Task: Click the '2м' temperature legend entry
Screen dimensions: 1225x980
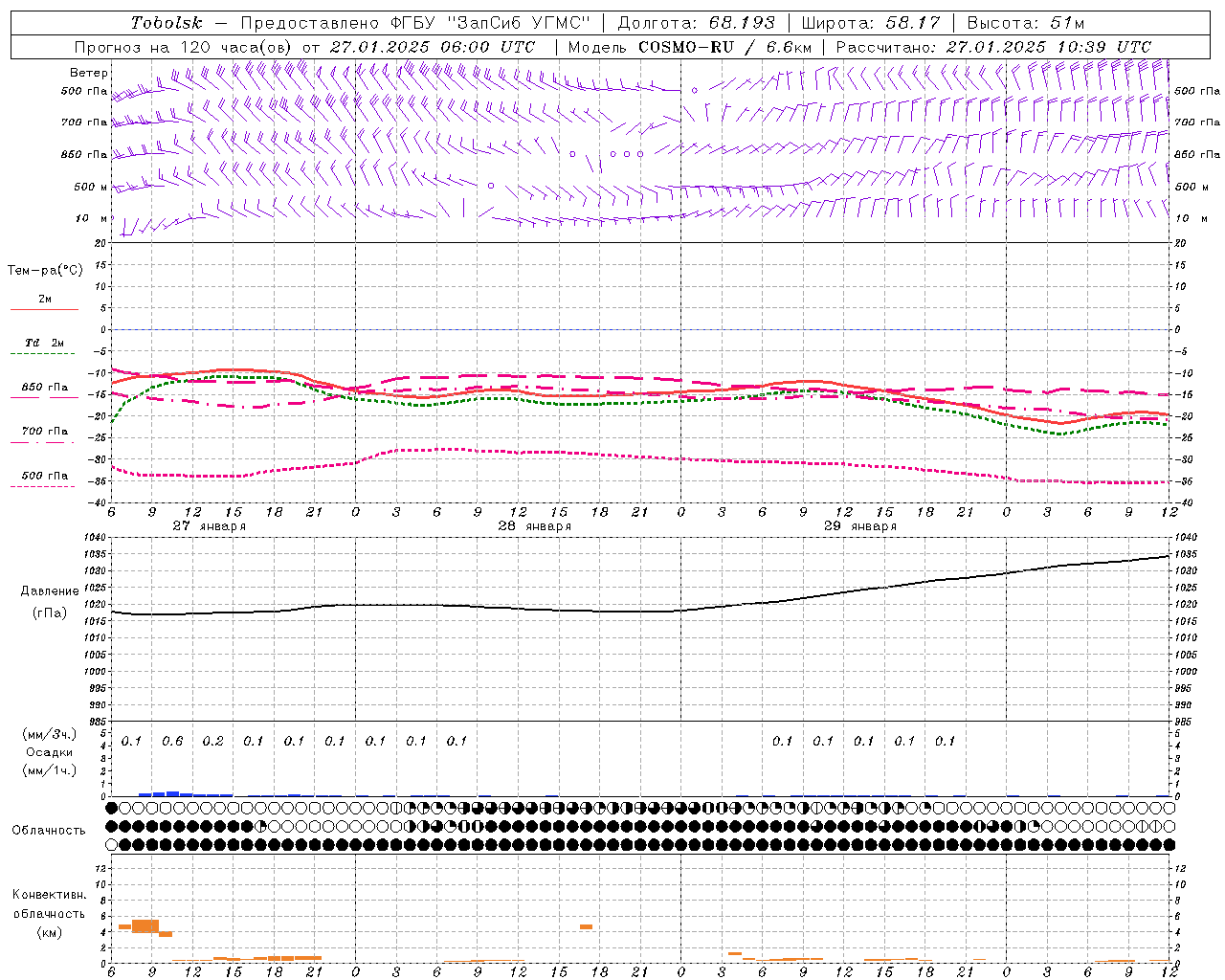Action: 45,300
